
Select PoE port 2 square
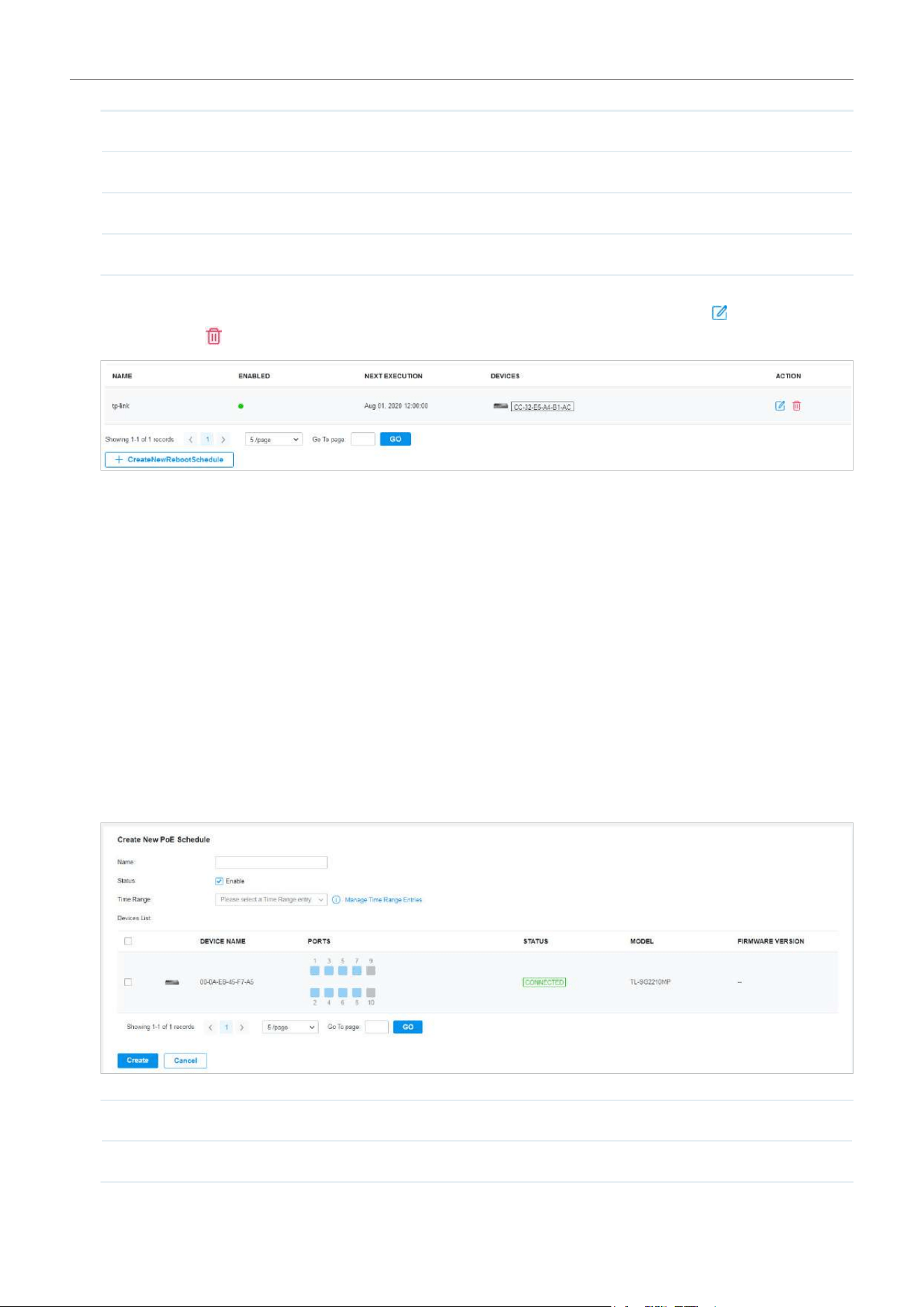[x=315, y=993]
